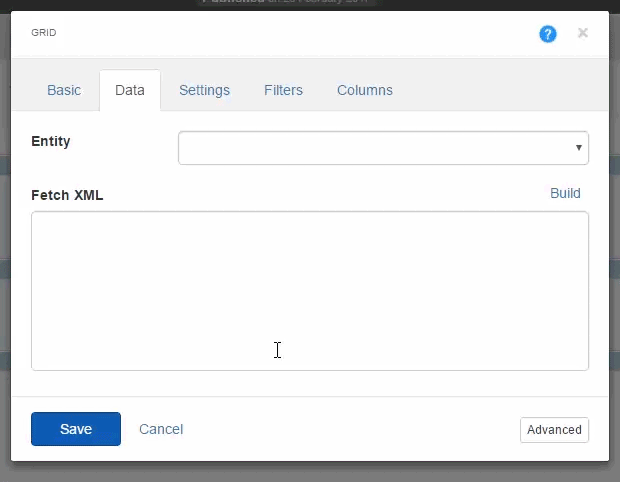Close the GRID dialog with the X

582,33
